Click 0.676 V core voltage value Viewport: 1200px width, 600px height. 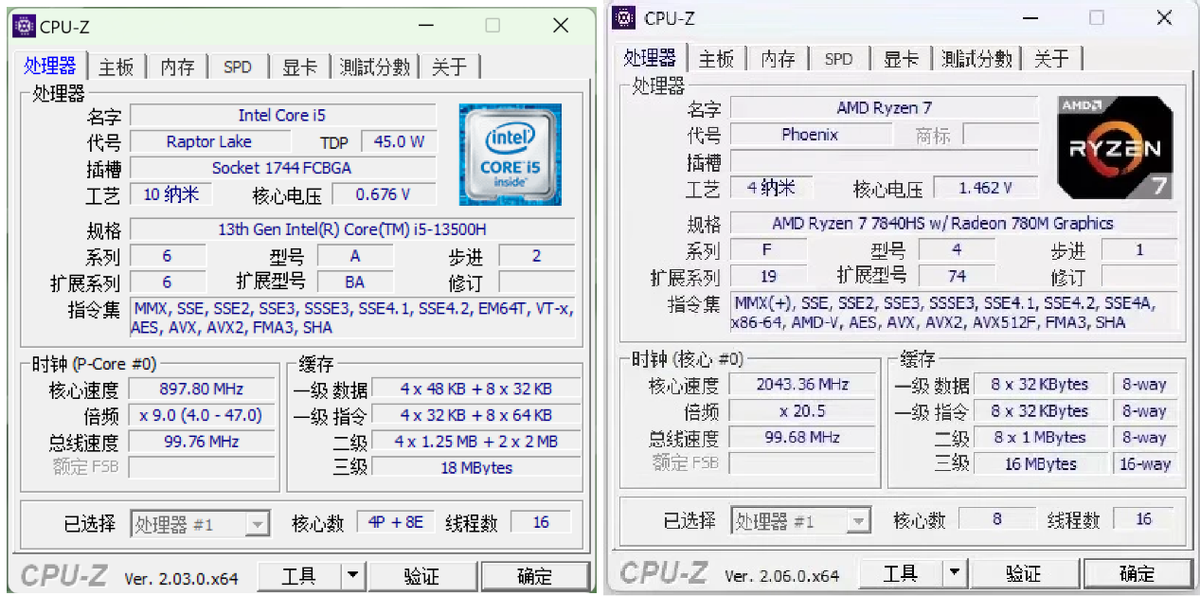point(384,194)
